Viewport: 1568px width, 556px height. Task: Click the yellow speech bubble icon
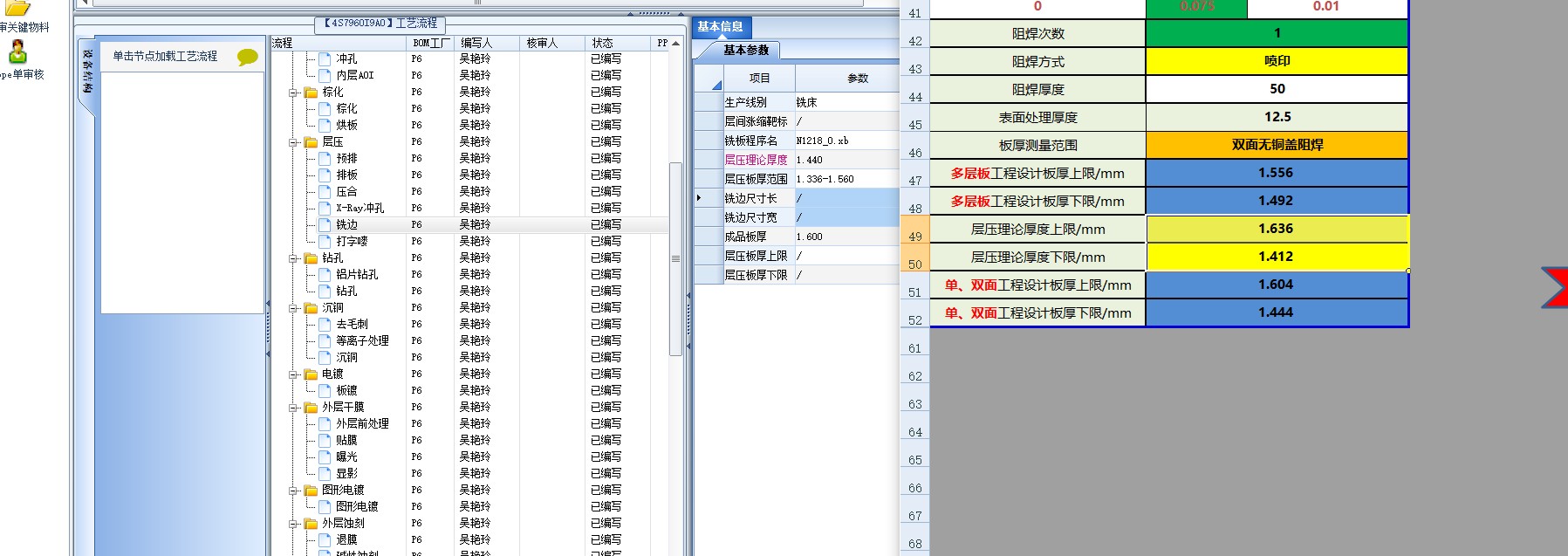pyautogui.click(x=247, y=58)
